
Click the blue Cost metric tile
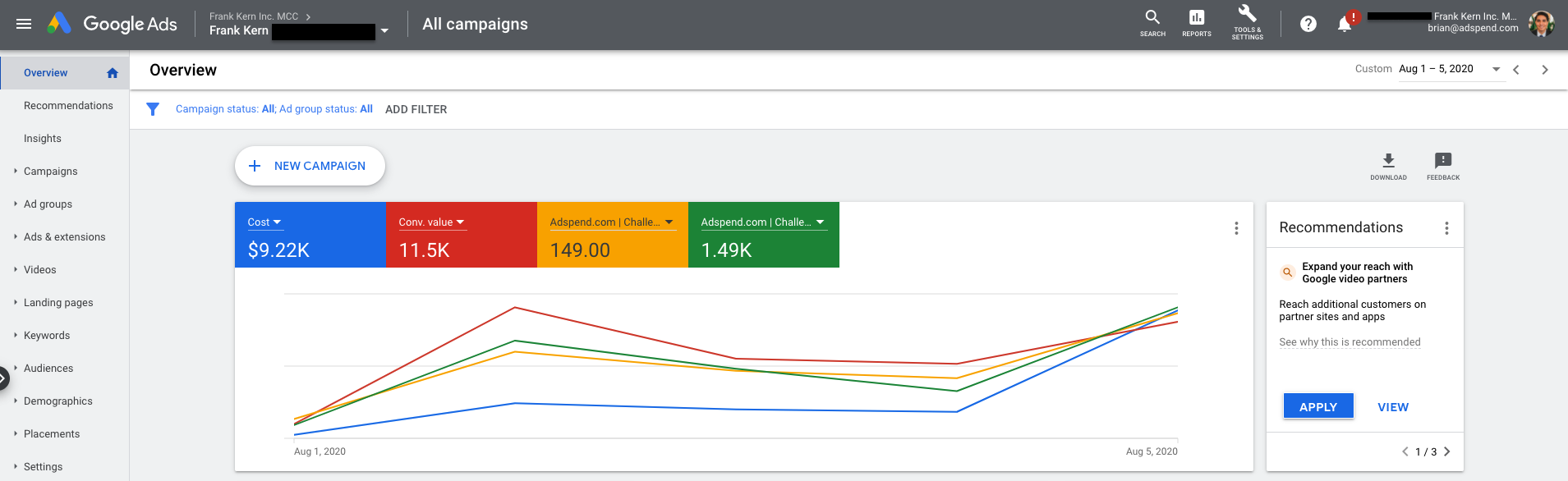coord(310,235)
